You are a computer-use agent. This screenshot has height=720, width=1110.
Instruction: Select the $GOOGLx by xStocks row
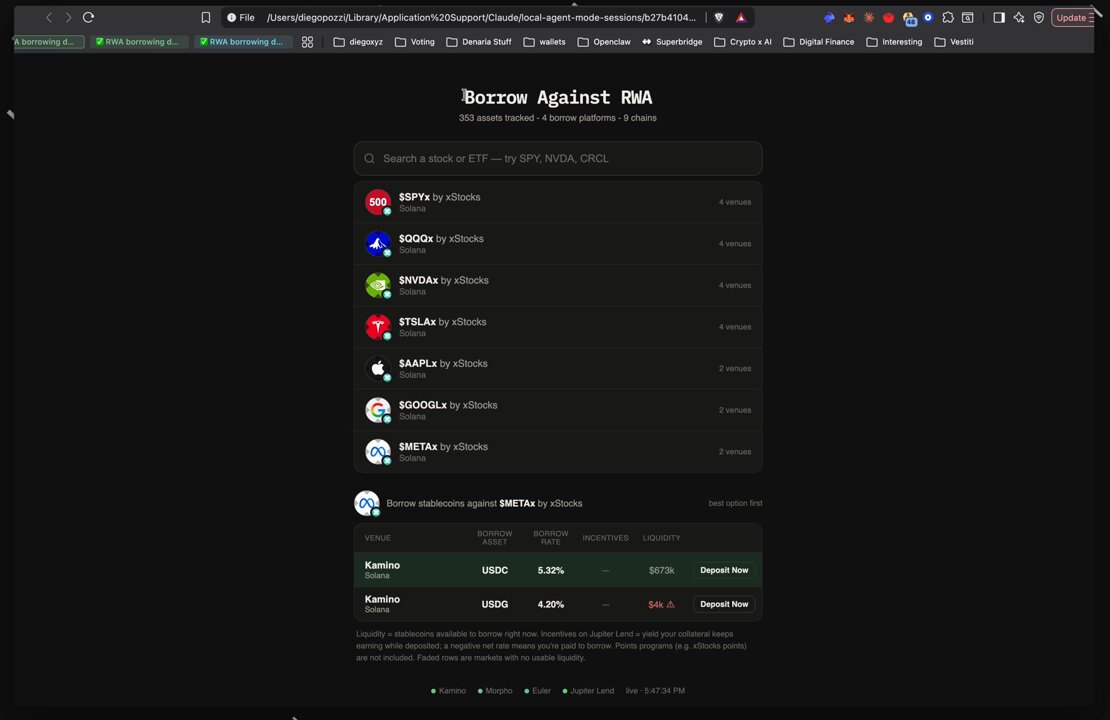[558, 410]
